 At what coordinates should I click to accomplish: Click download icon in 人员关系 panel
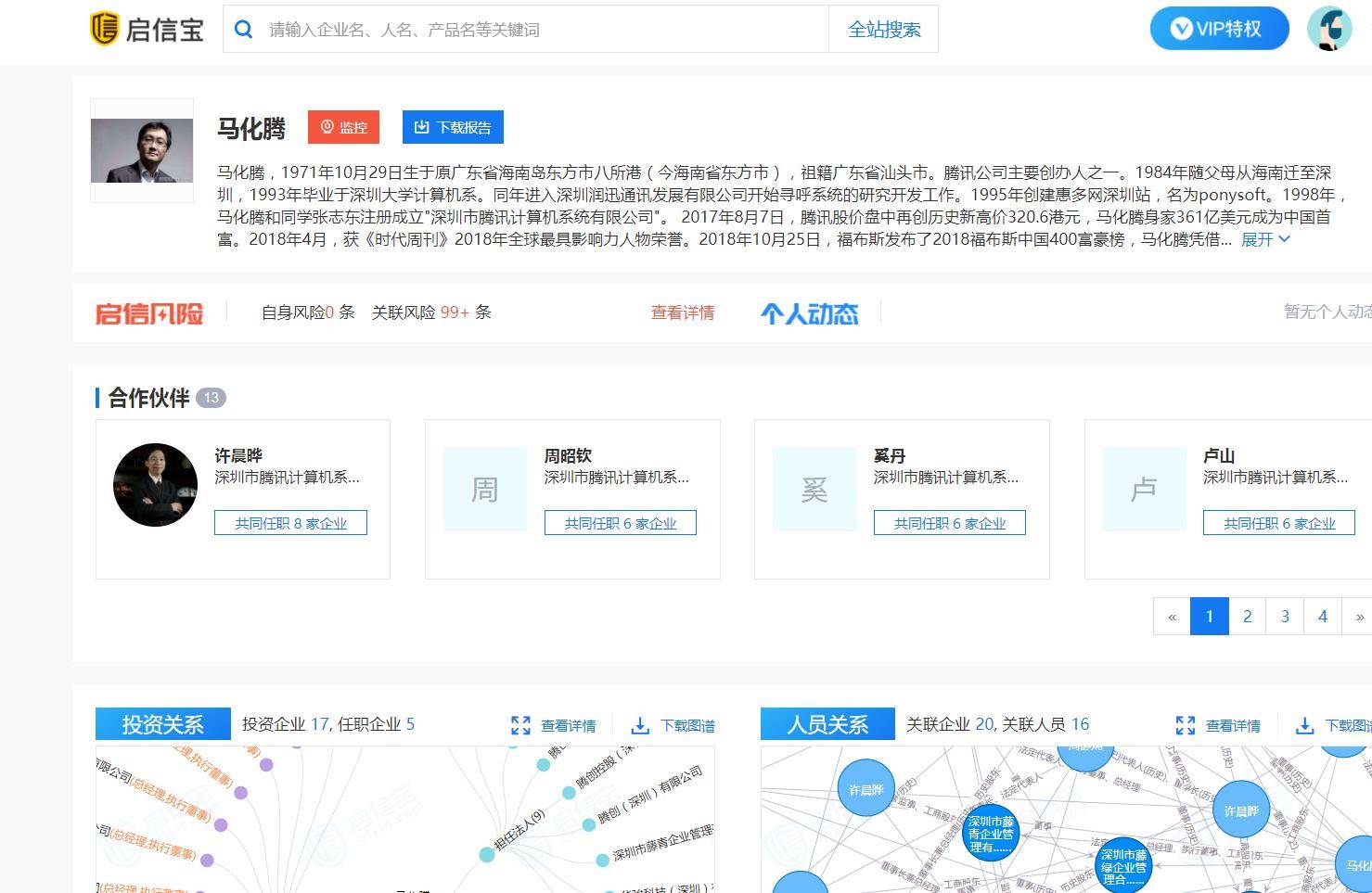click(1304, 725)
